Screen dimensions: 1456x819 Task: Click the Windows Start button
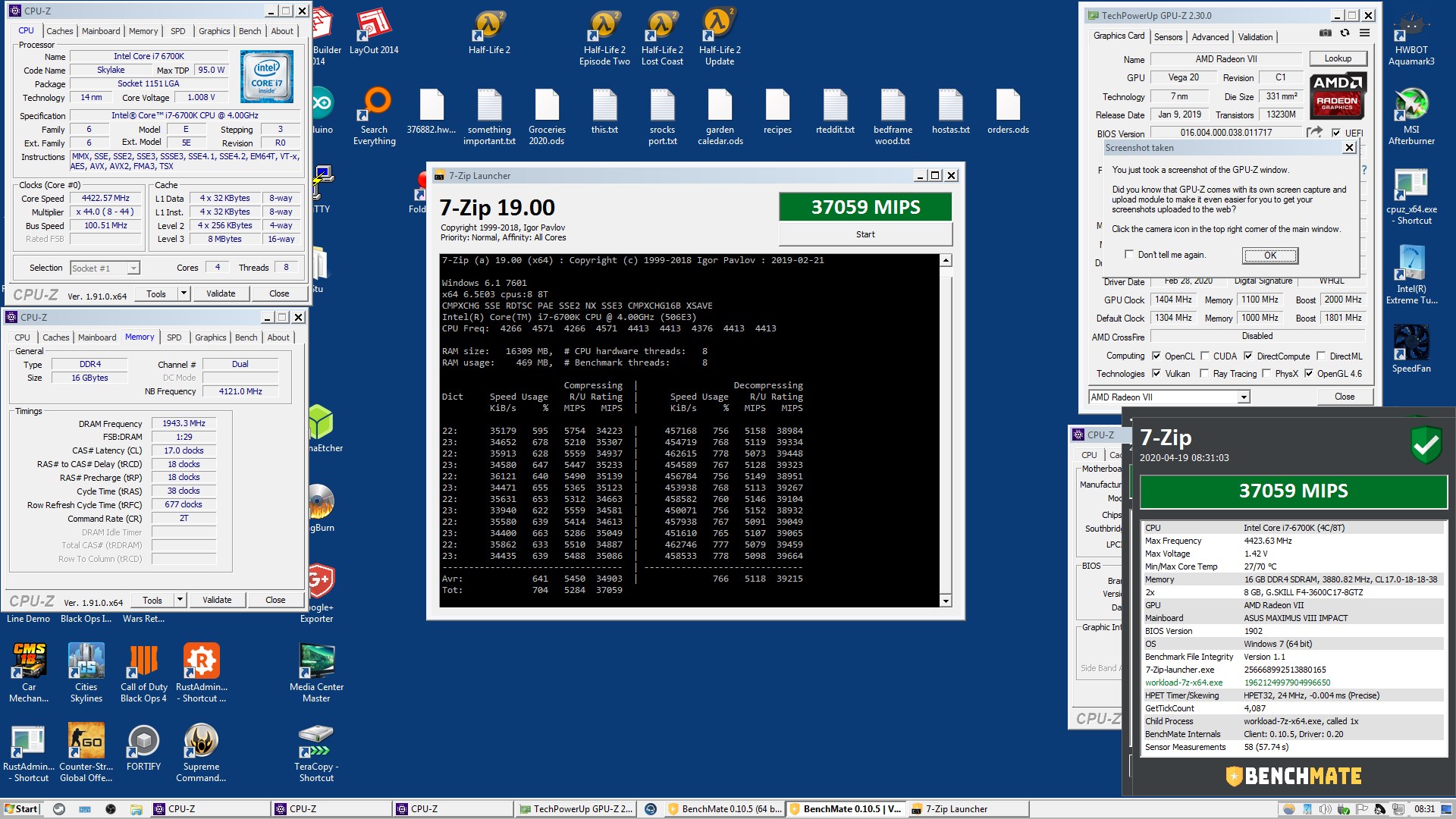tap(20, 809)
